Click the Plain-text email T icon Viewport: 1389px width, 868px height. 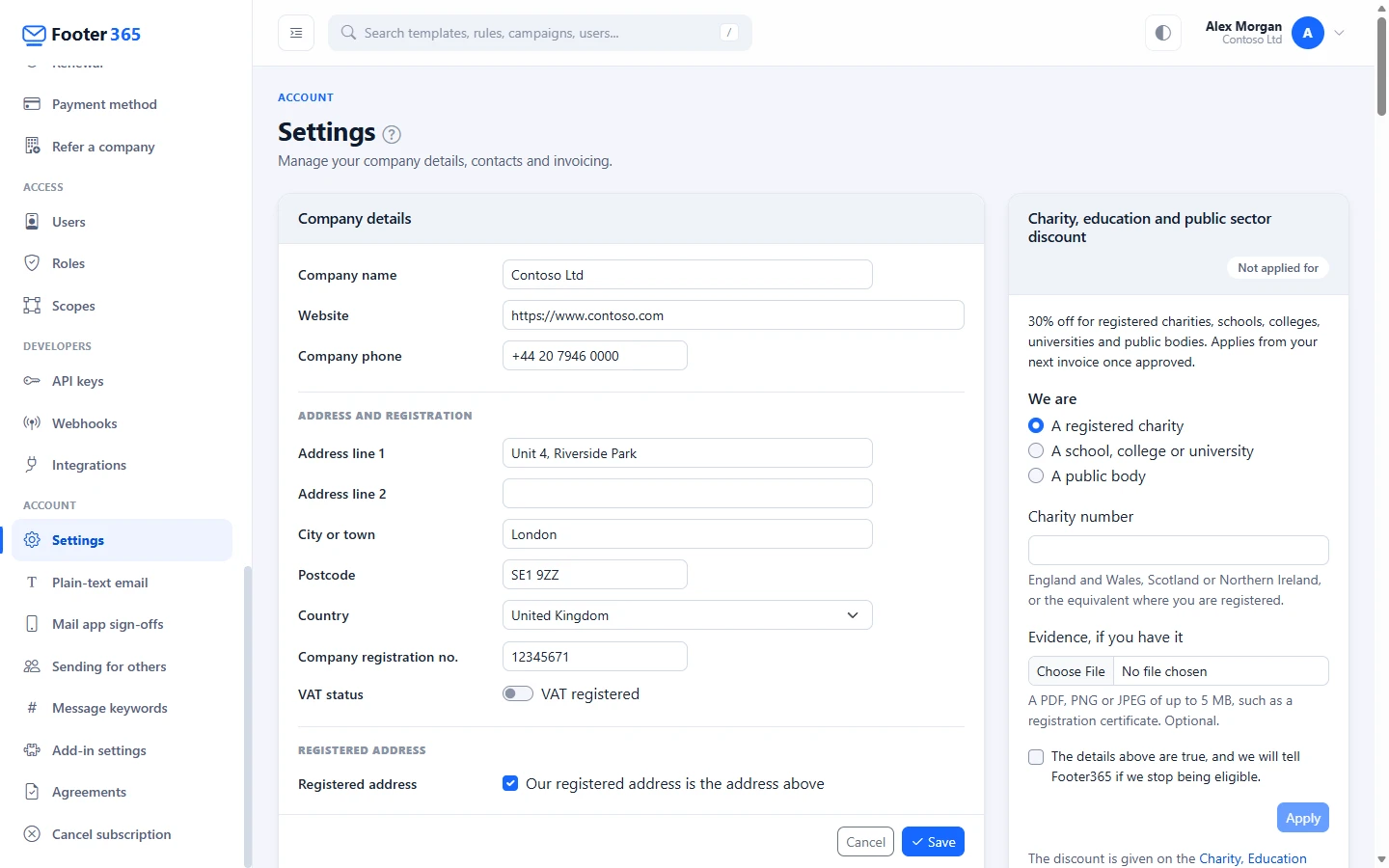click(x=32, y=583)
